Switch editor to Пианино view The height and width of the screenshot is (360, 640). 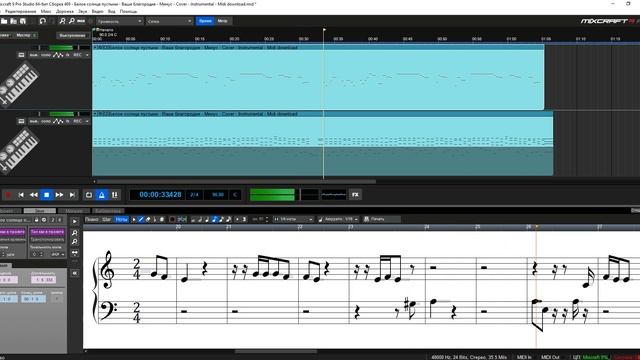pos(92,220)
